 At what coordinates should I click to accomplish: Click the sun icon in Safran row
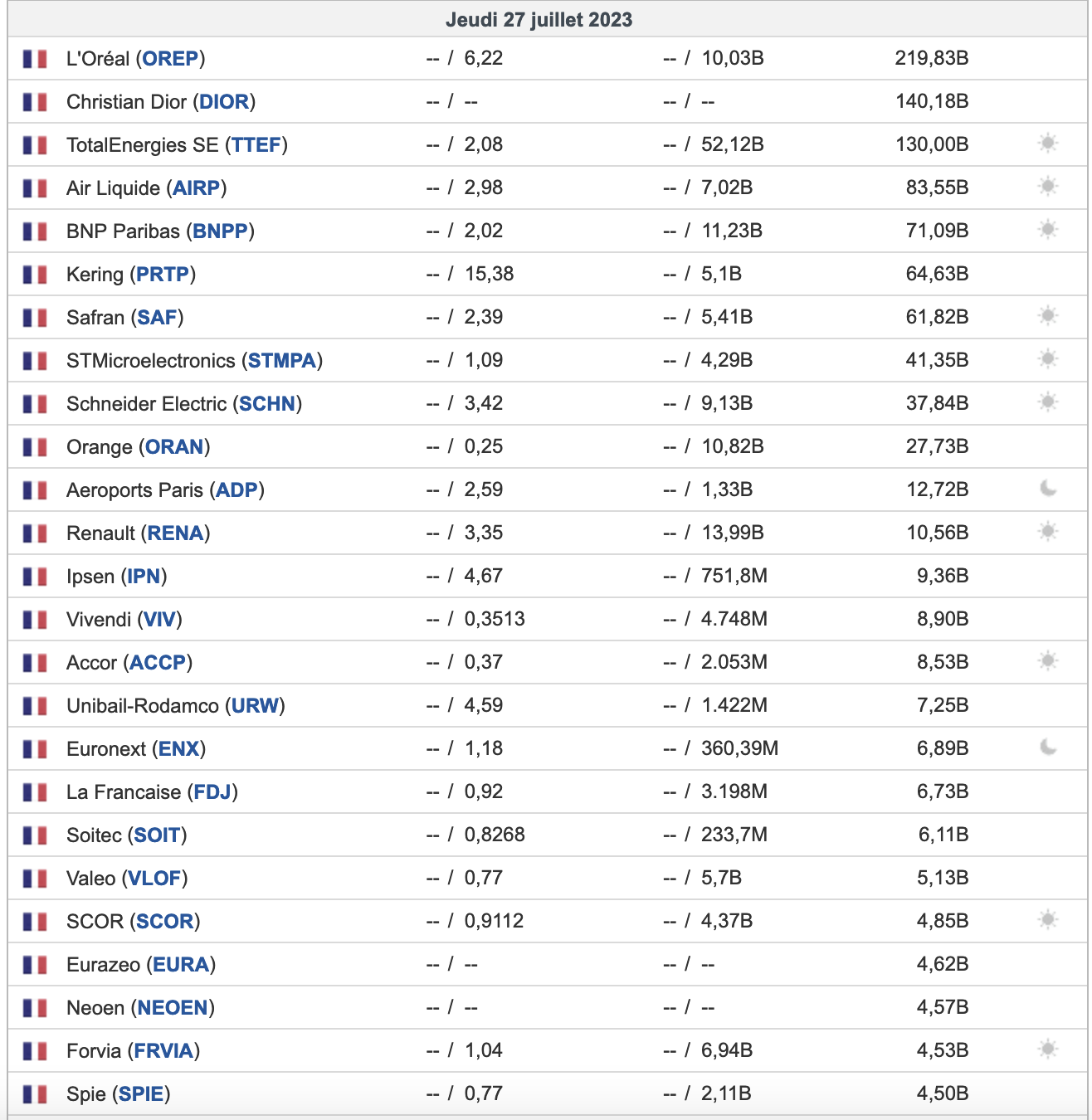coord(1048,316)
